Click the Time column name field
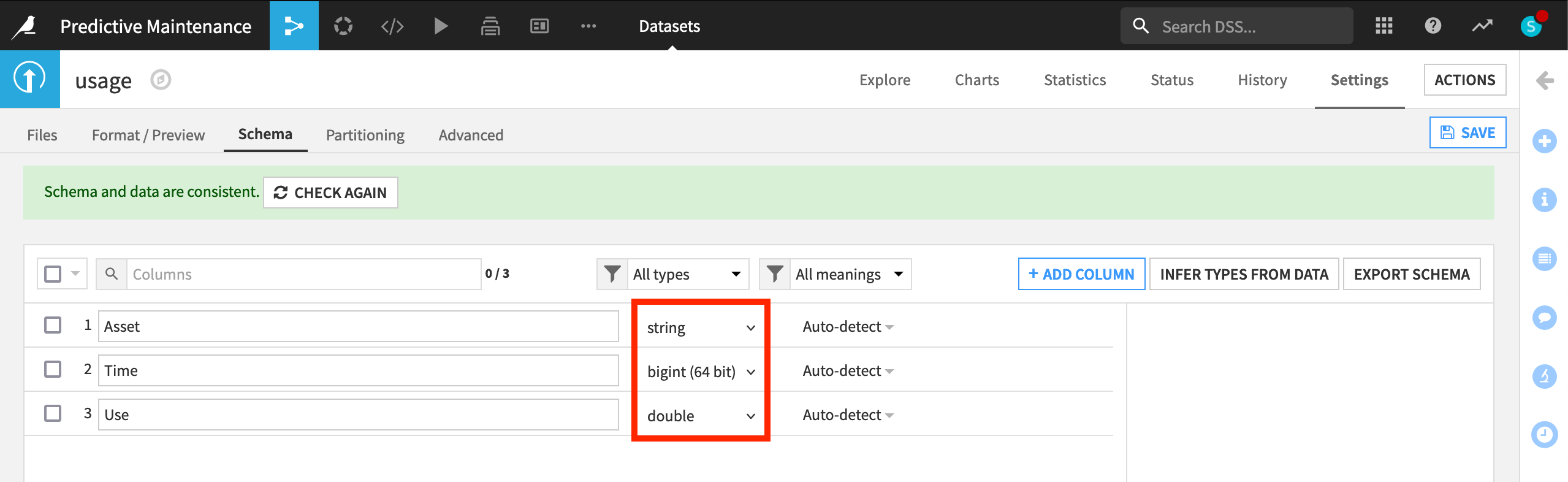 (x=358, y=370)
